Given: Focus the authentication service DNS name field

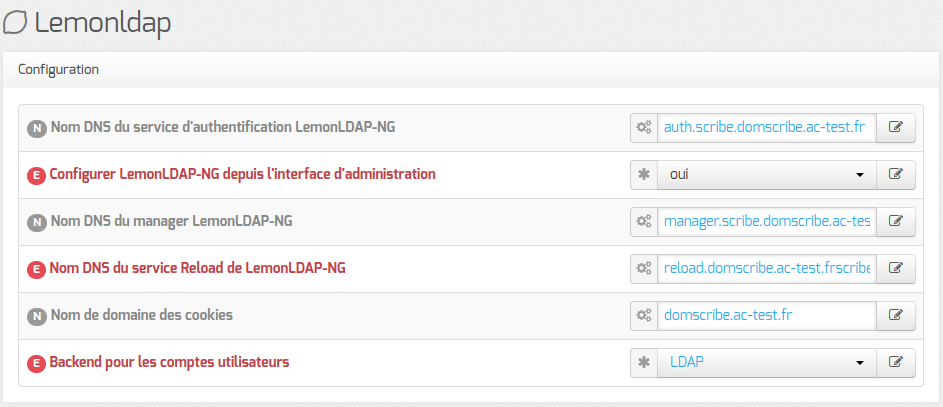Looking at the screenshot, I should [x=766, y=127].
